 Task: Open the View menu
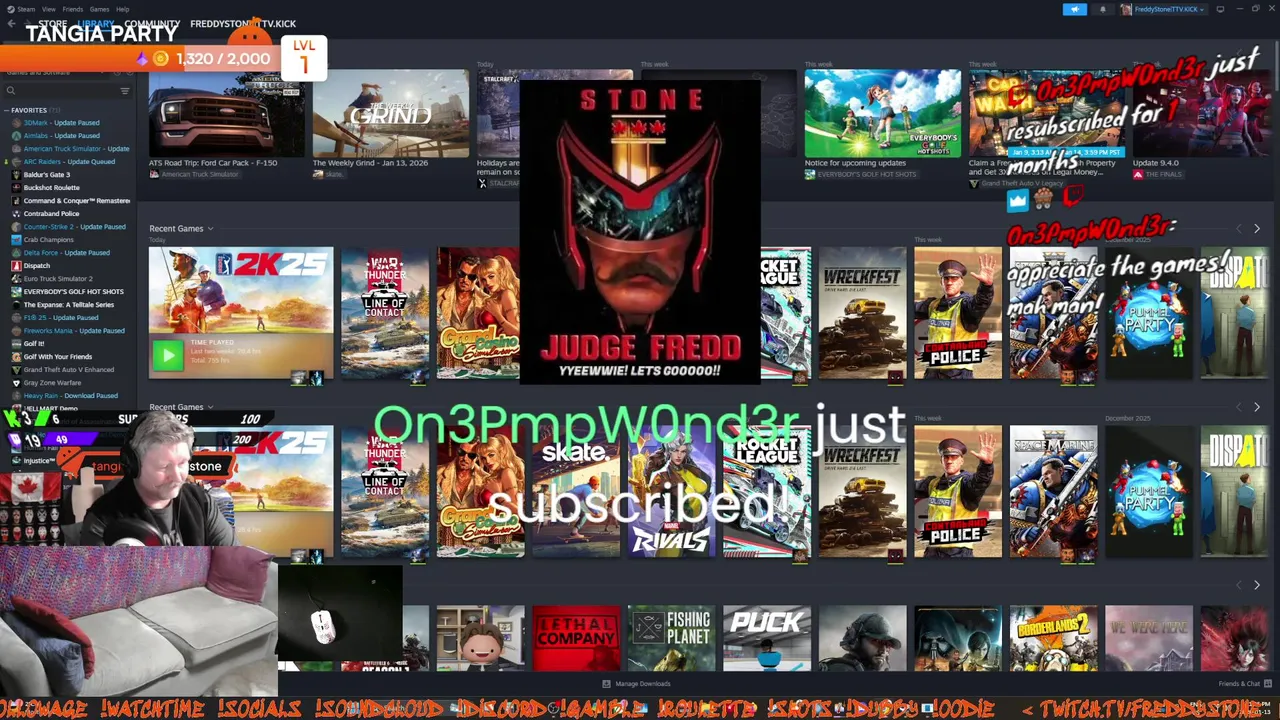(49, 9)
